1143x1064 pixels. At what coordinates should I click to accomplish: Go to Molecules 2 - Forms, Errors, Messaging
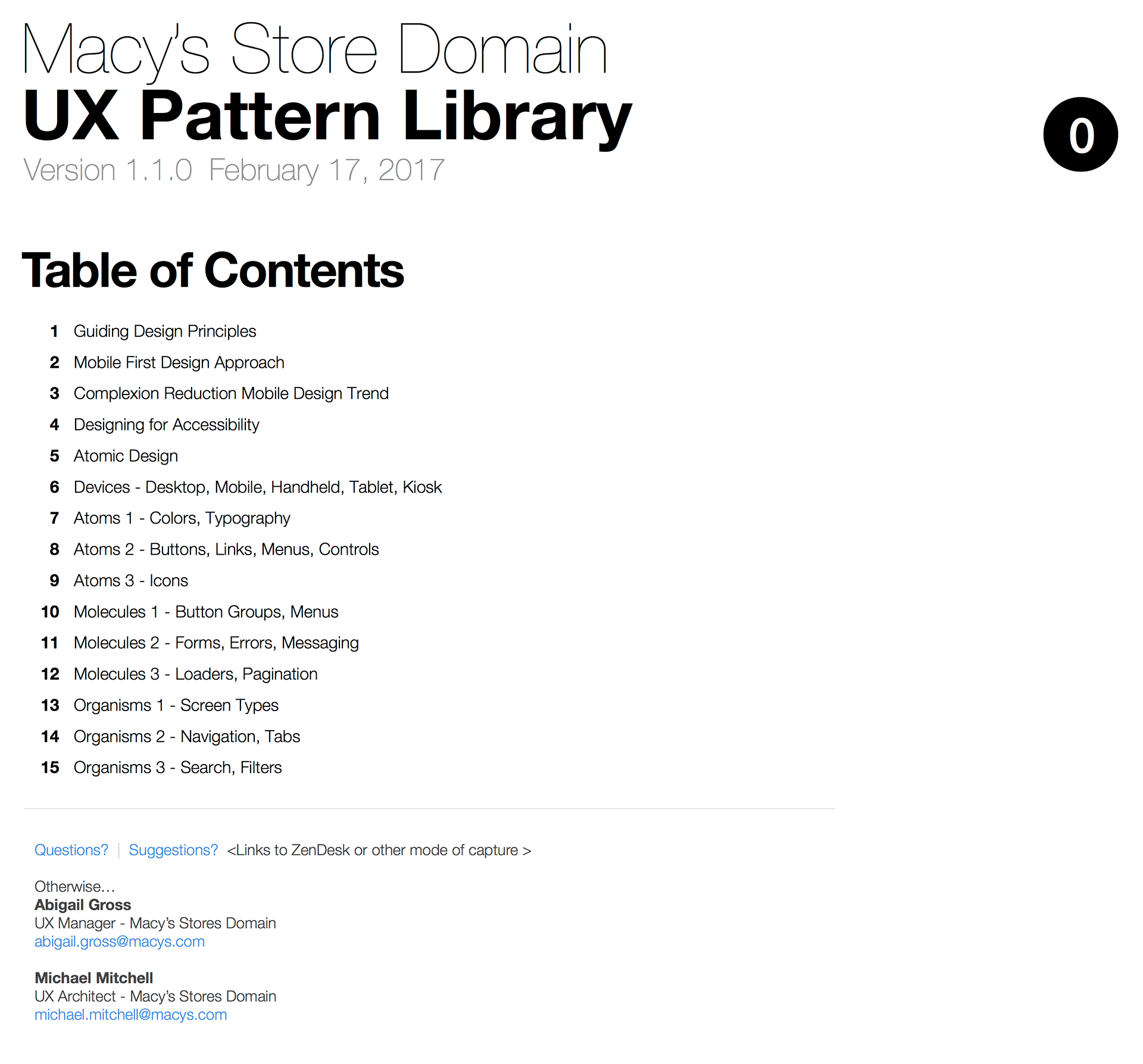[x=216, y=643]
